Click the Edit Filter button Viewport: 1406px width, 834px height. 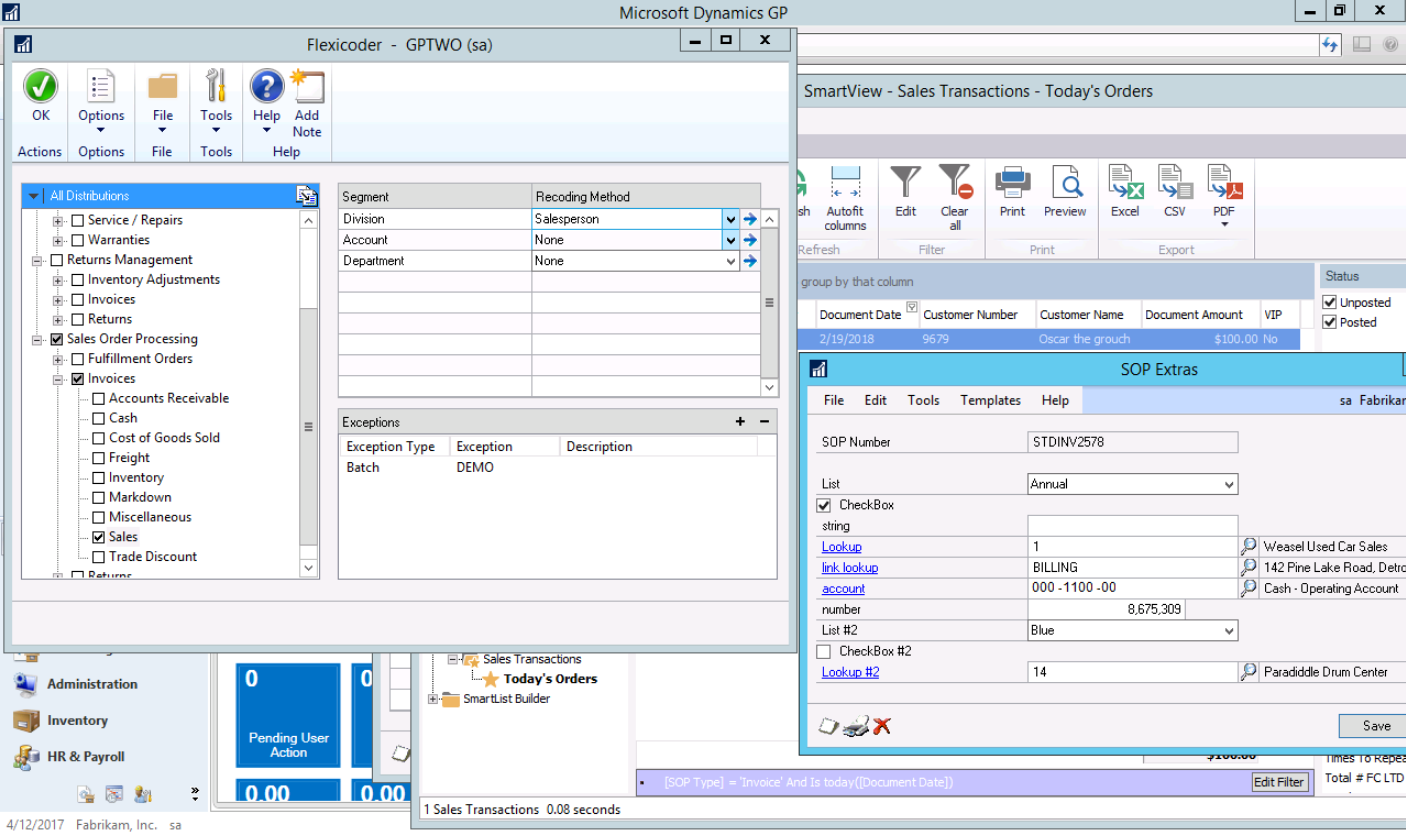click(1278, 782)
